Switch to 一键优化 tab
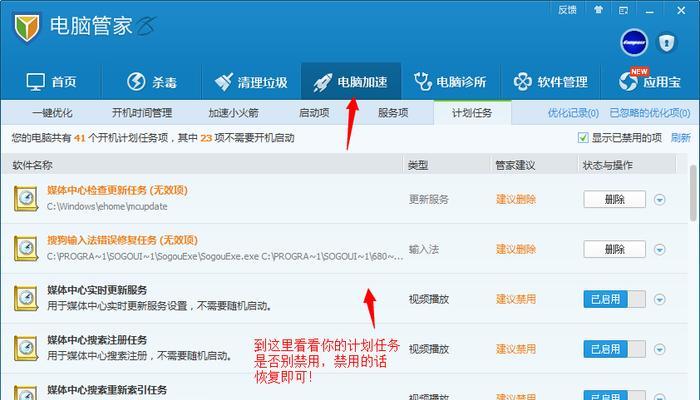 click(x=52, y=113)
